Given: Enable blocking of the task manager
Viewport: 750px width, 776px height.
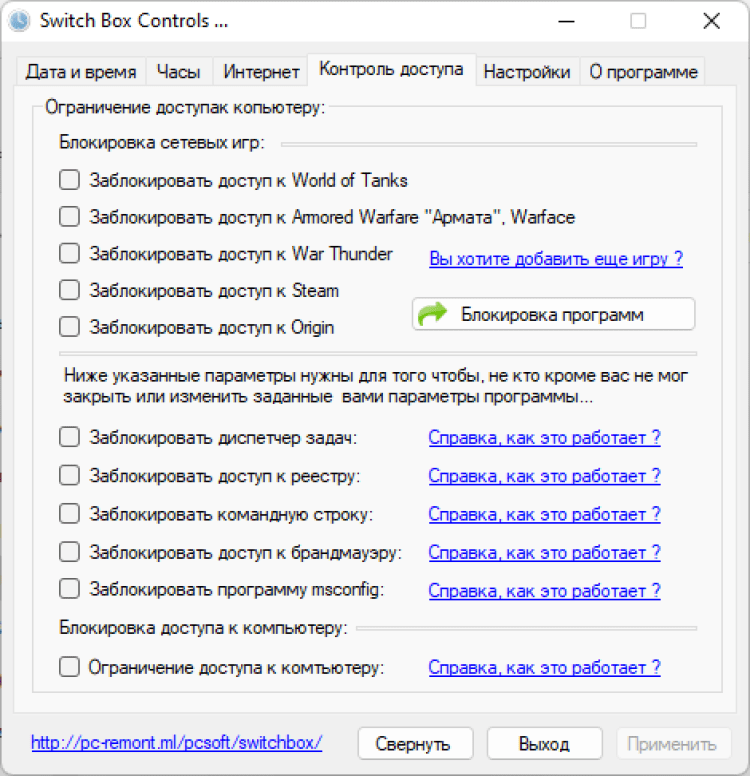Looking at the screenshot, I should (x=69, y=438).
